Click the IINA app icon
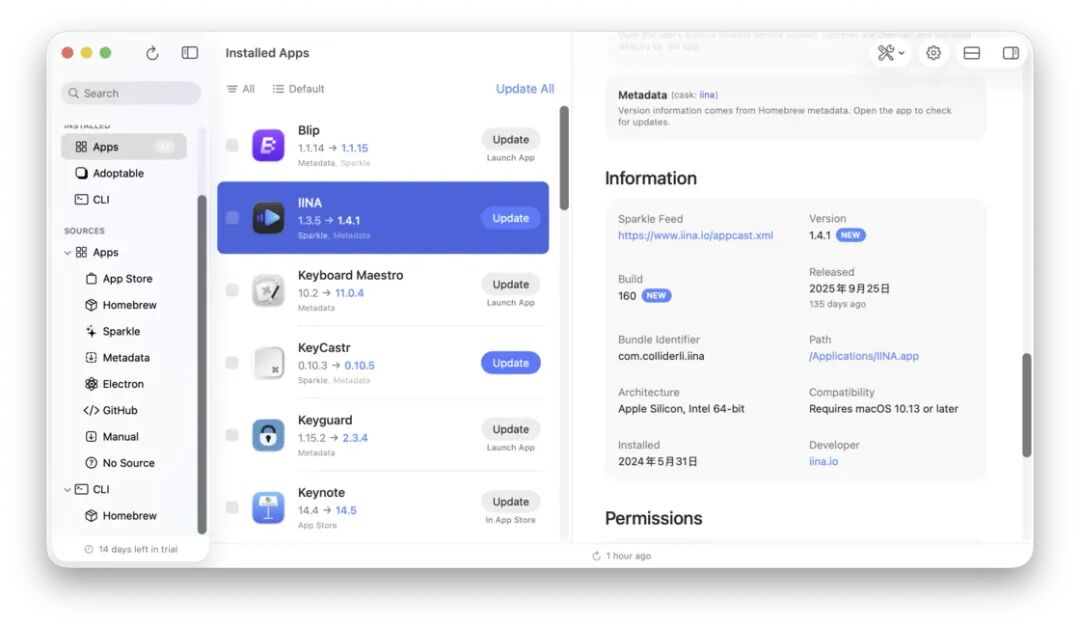The image size is (1080, 629). tap(268, 218)
